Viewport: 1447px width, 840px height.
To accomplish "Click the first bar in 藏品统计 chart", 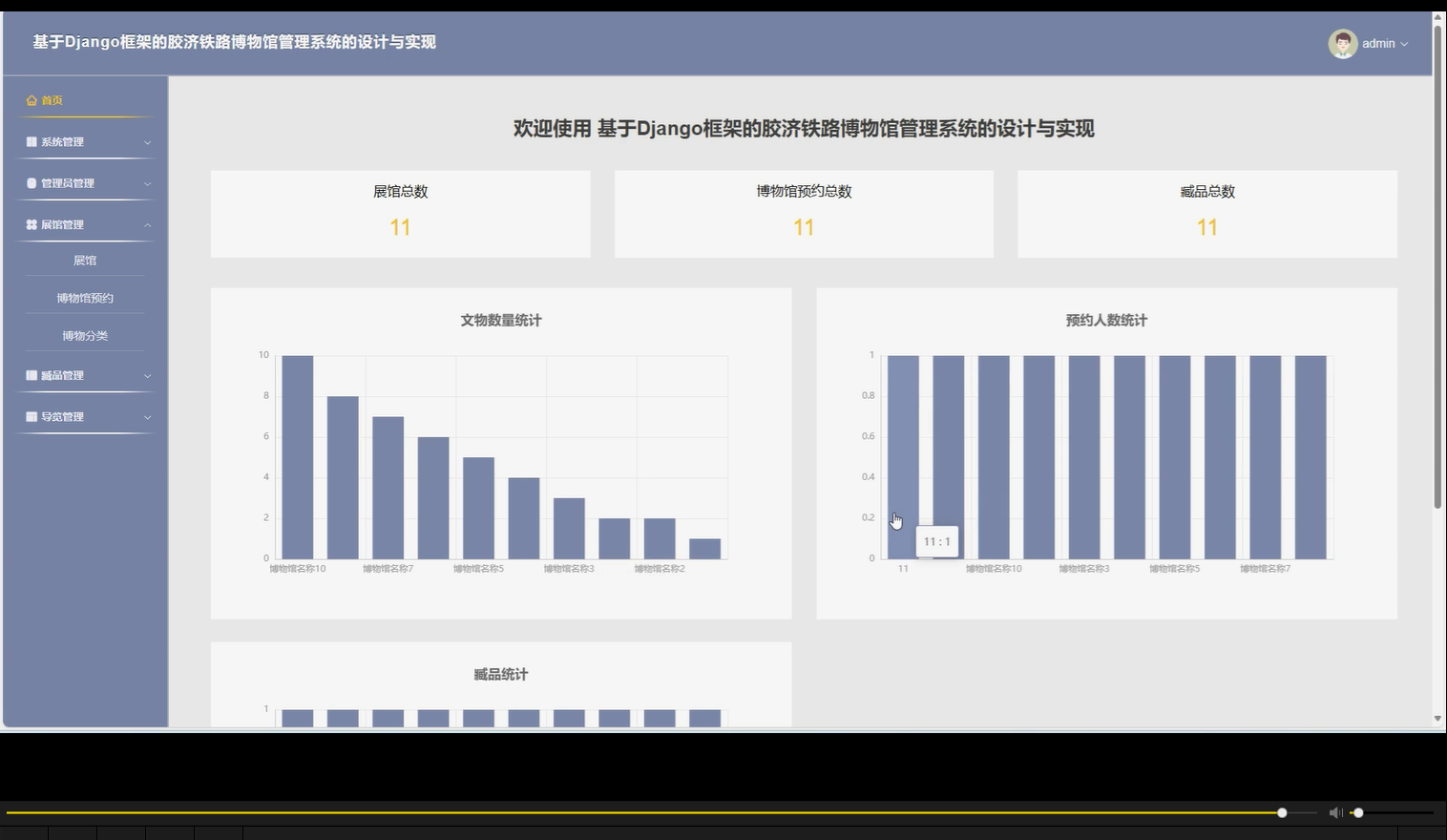I will click(x=298, y=719).
